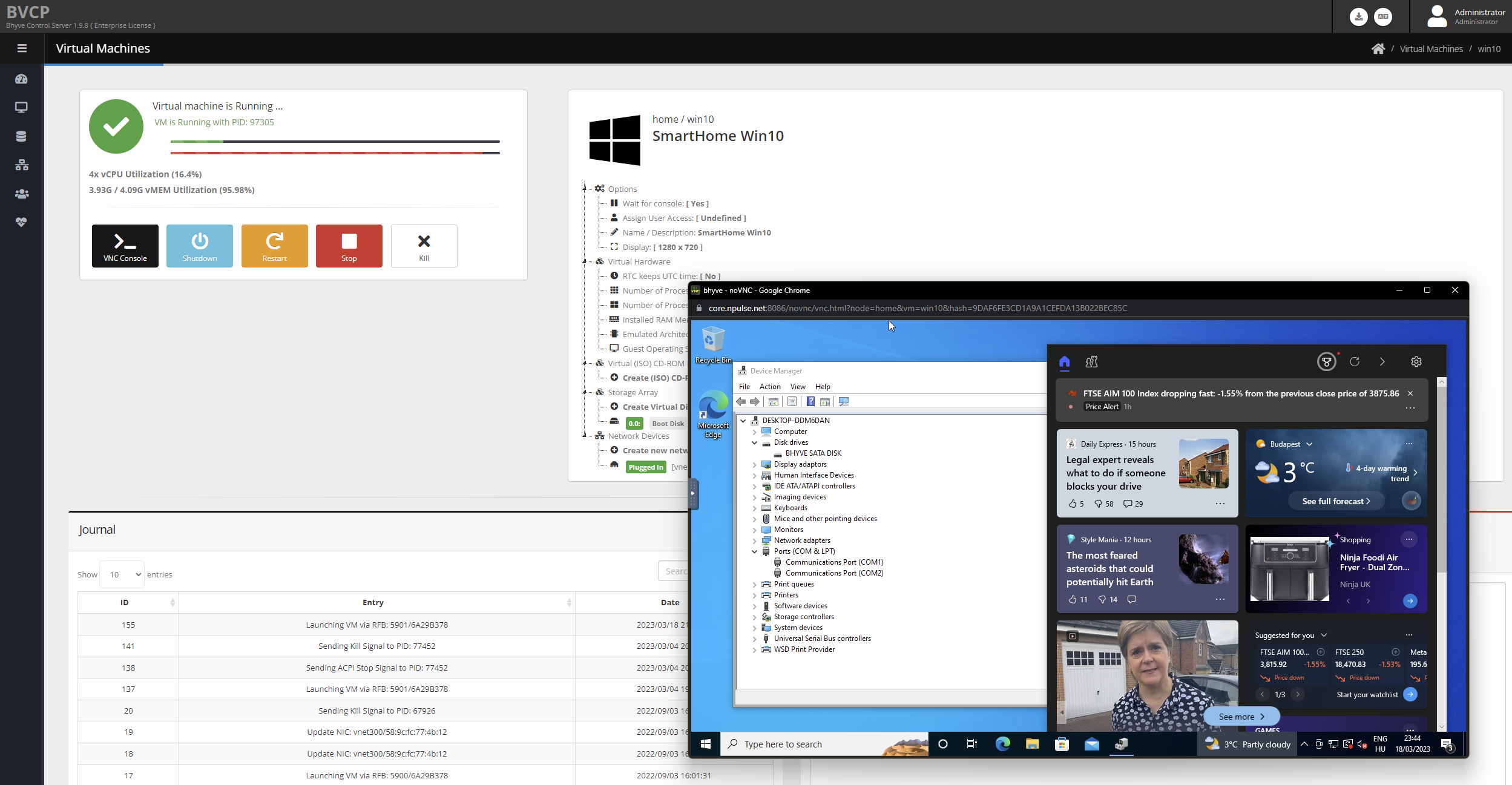The image size is (1512, 785).
Task: Open Mail app from VM taskbar
Action: pyautogui.click(x=1091, y=744)
